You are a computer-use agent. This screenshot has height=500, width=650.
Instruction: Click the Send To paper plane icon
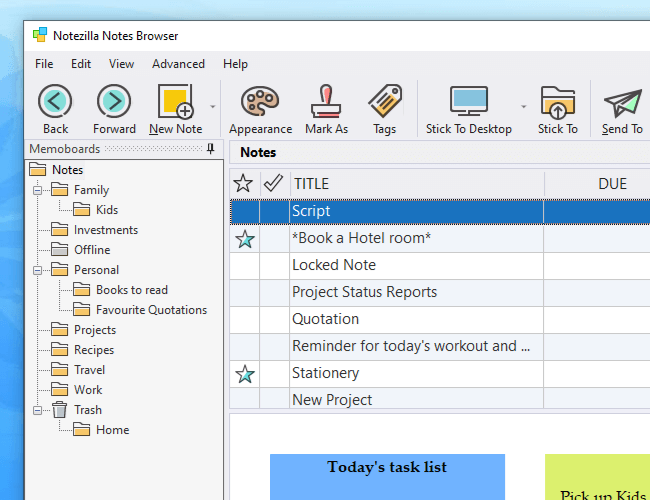click(622, 102)
